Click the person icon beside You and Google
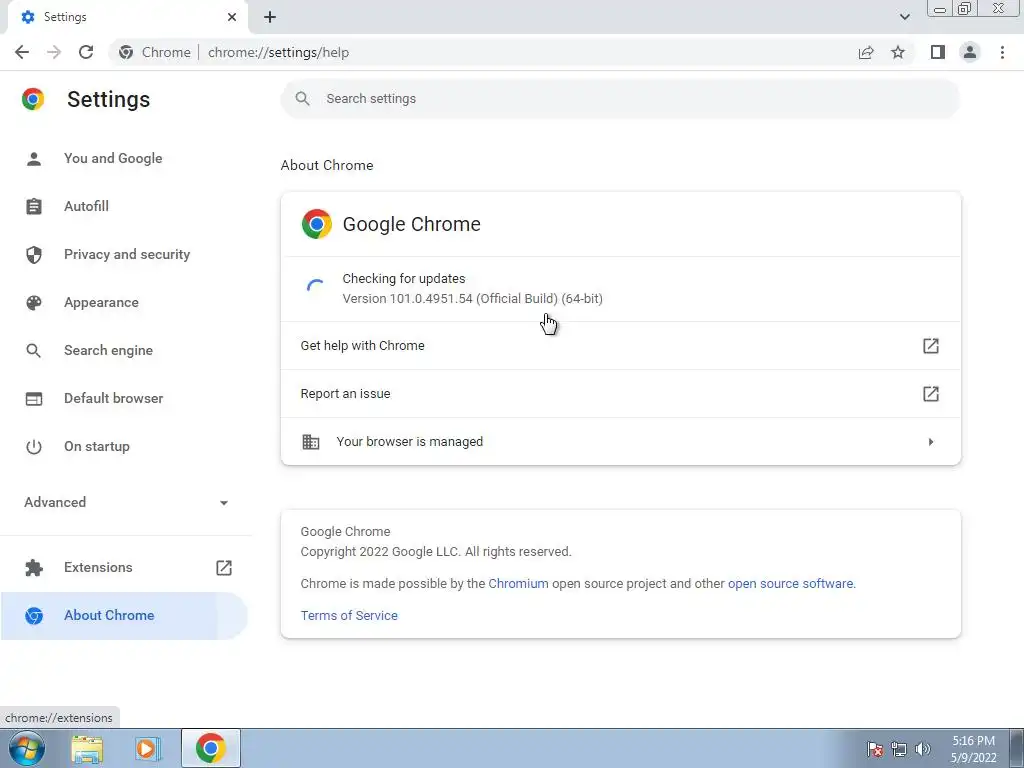The image size is (1024, 768). tap(34, 159)
